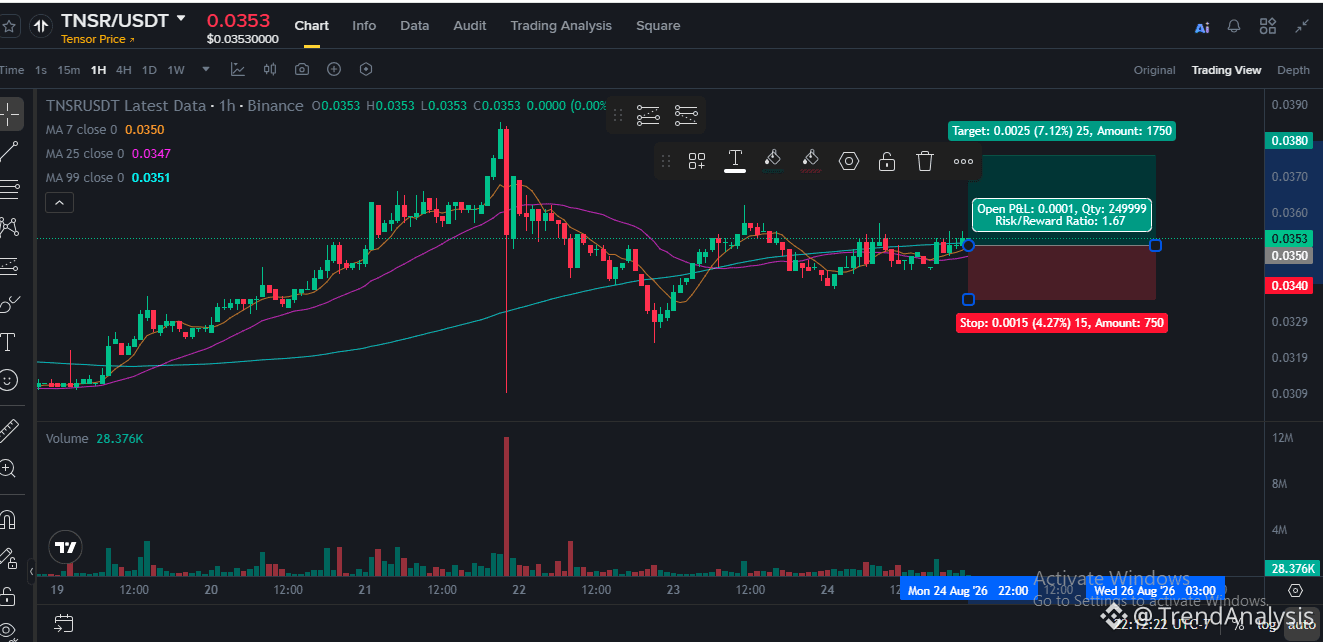Viewport: 1323px width, 642px height.
Task: Toggle the lock all drawings padlock in the sidebar
Action: tap(9, 596)
